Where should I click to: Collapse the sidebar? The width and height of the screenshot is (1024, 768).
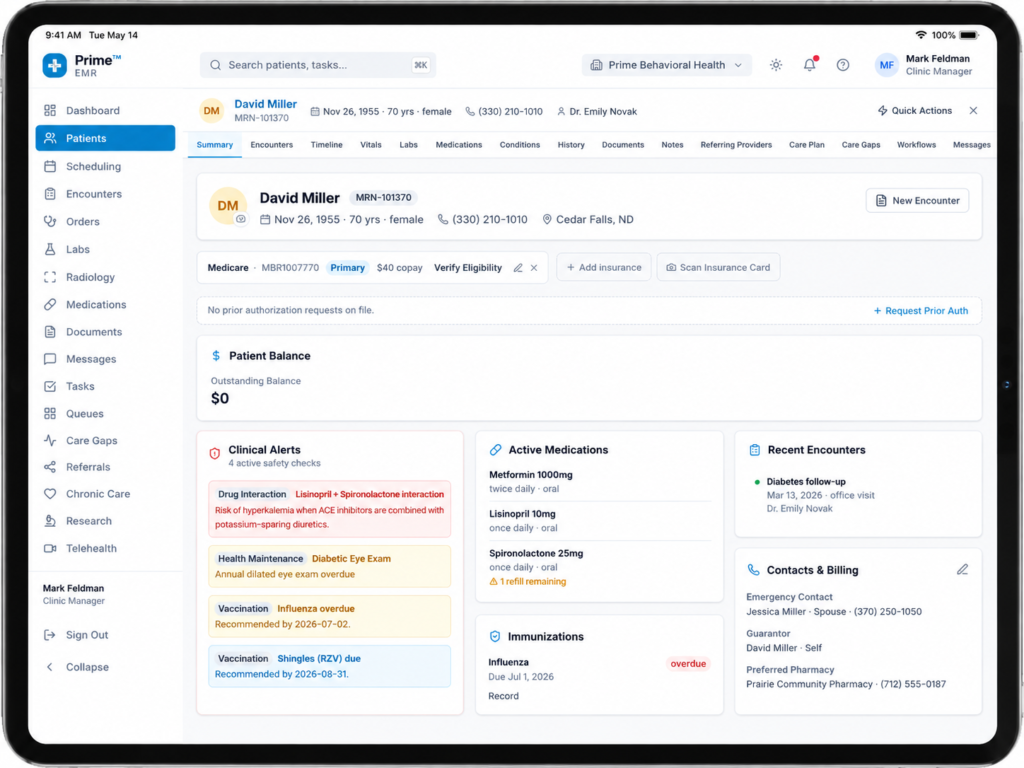(76, 667)
